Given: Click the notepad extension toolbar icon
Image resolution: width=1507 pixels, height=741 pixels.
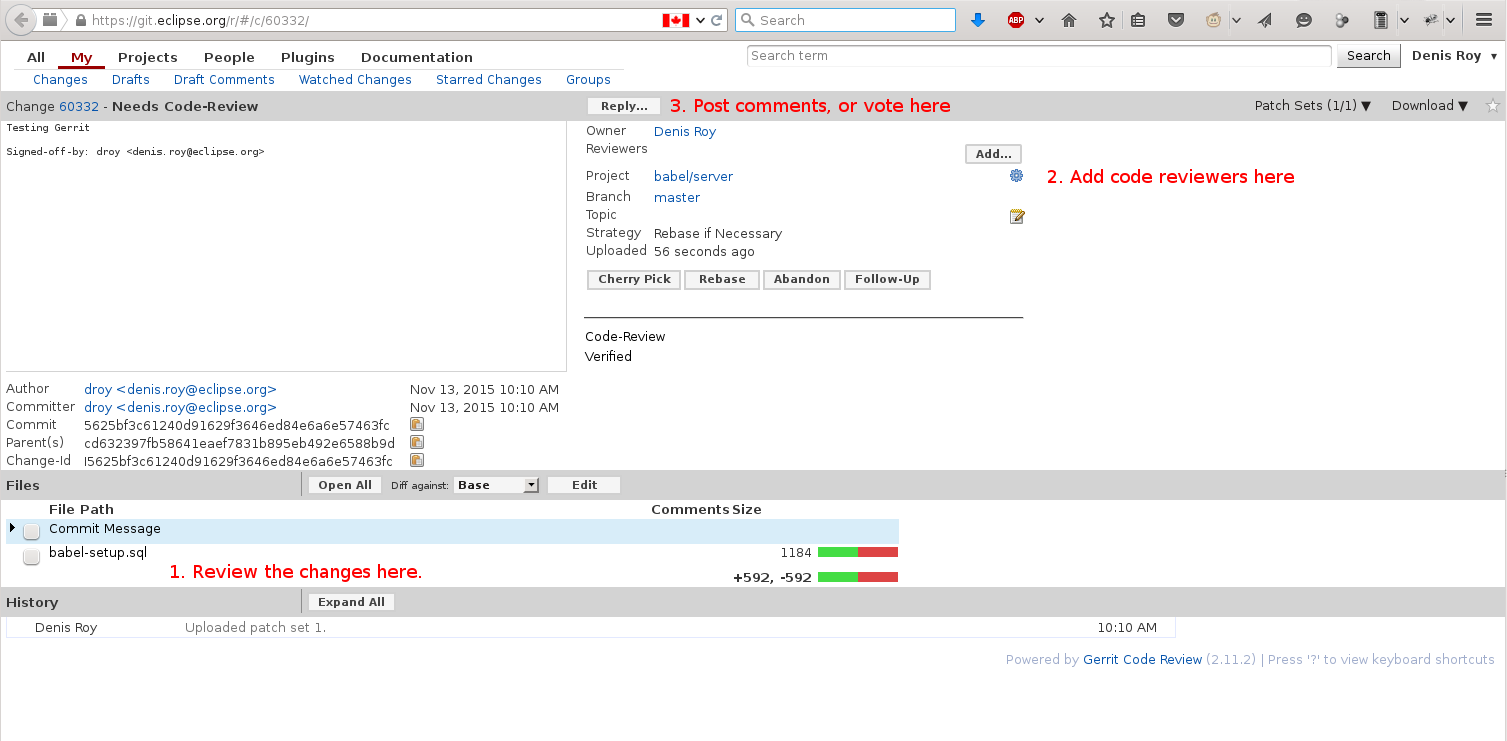Looking at the screenshot, I should click(1381, 20).
